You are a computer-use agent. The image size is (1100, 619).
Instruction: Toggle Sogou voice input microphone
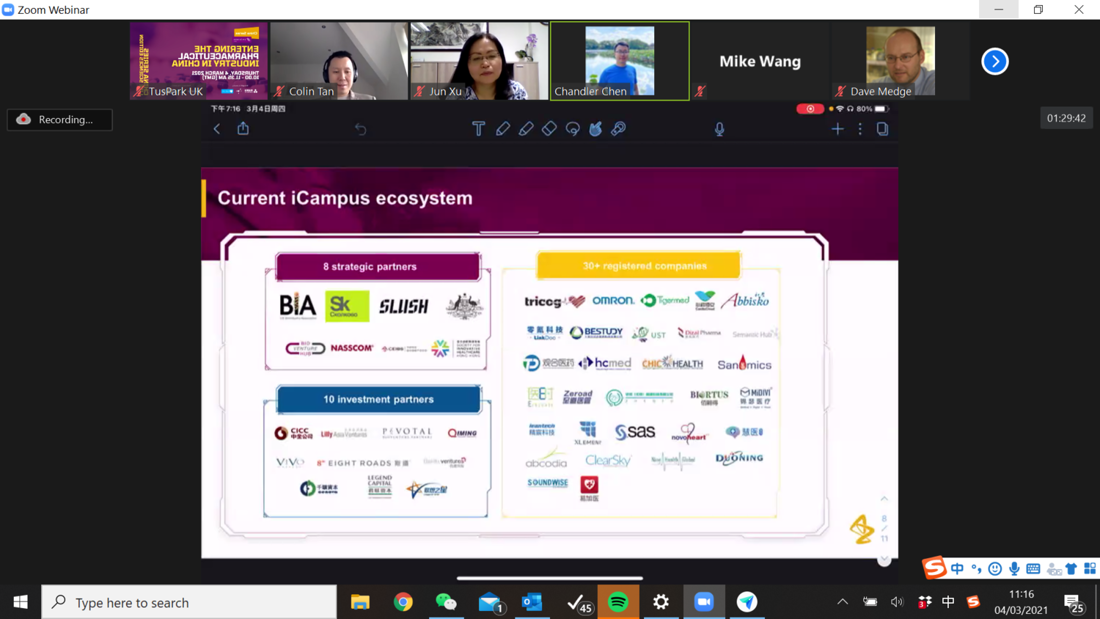1014,569
